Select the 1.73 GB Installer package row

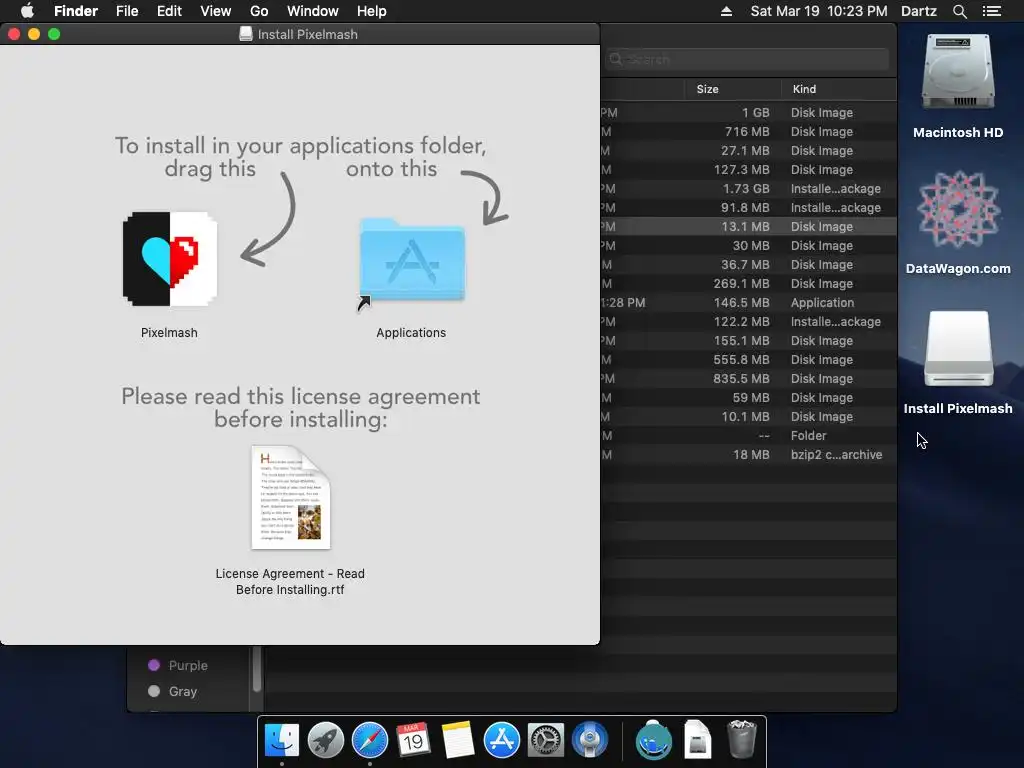[x=748, y=188]
